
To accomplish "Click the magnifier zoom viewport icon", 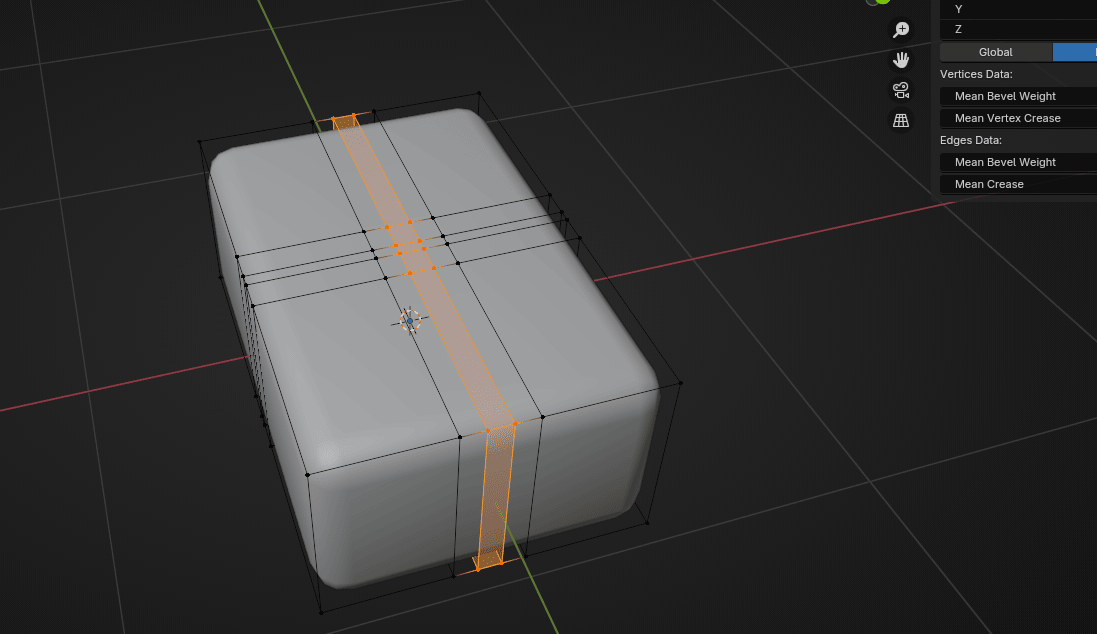I will coord(901,30).
